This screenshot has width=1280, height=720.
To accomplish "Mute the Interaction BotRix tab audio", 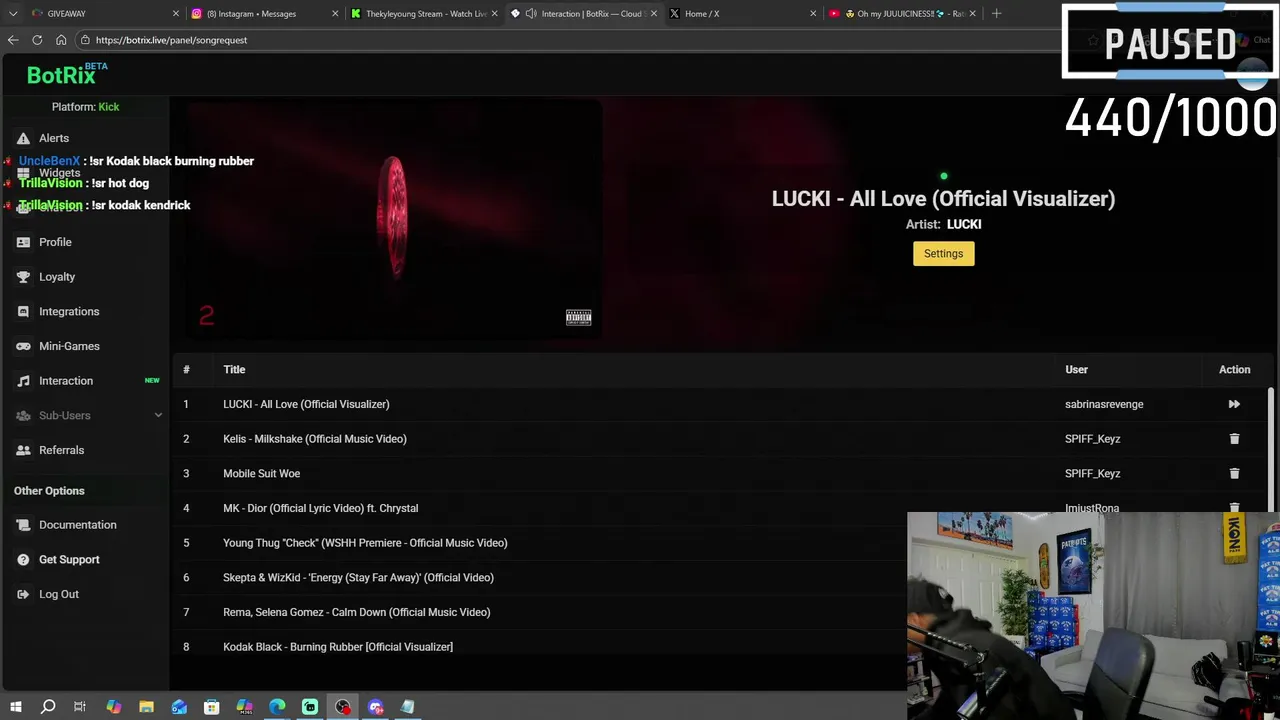I will (531, 14).
